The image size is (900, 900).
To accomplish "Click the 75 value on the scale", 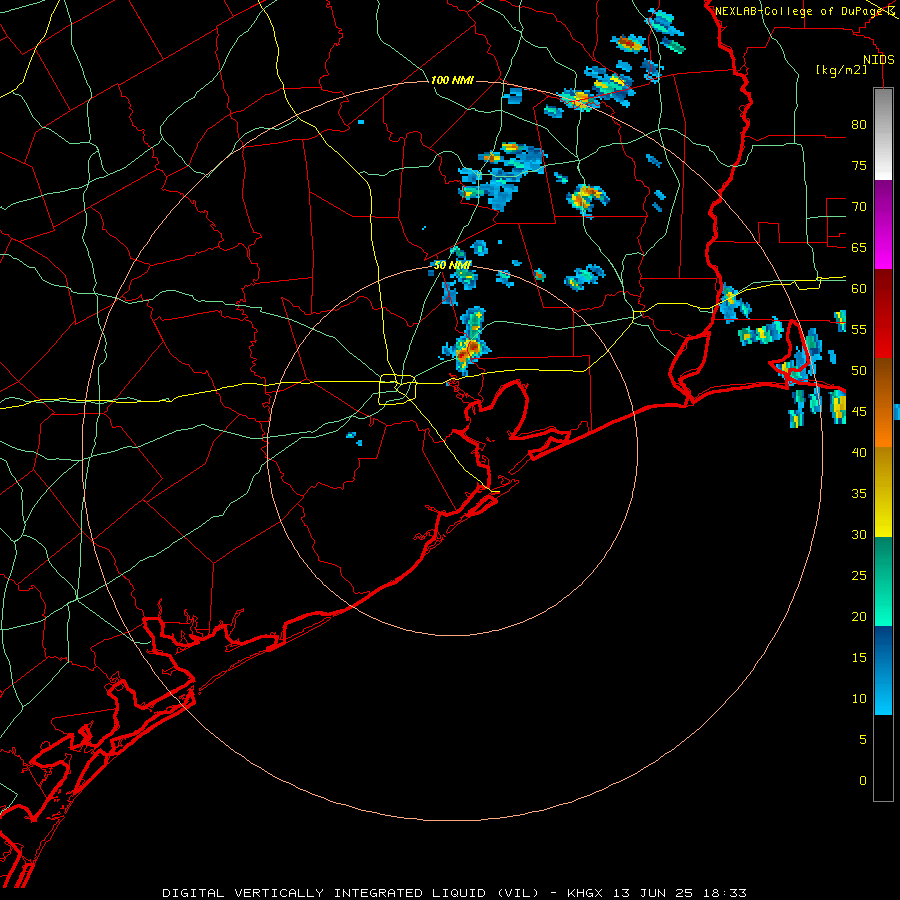I will point(859,165).
